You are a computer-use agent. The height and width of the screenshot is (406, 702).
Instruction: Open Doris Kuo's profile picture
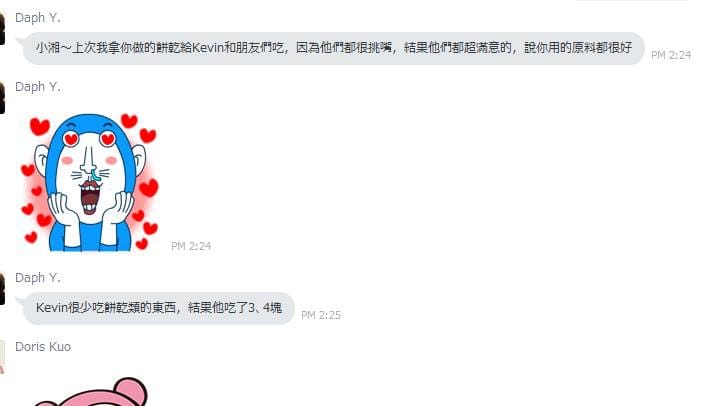2,357
